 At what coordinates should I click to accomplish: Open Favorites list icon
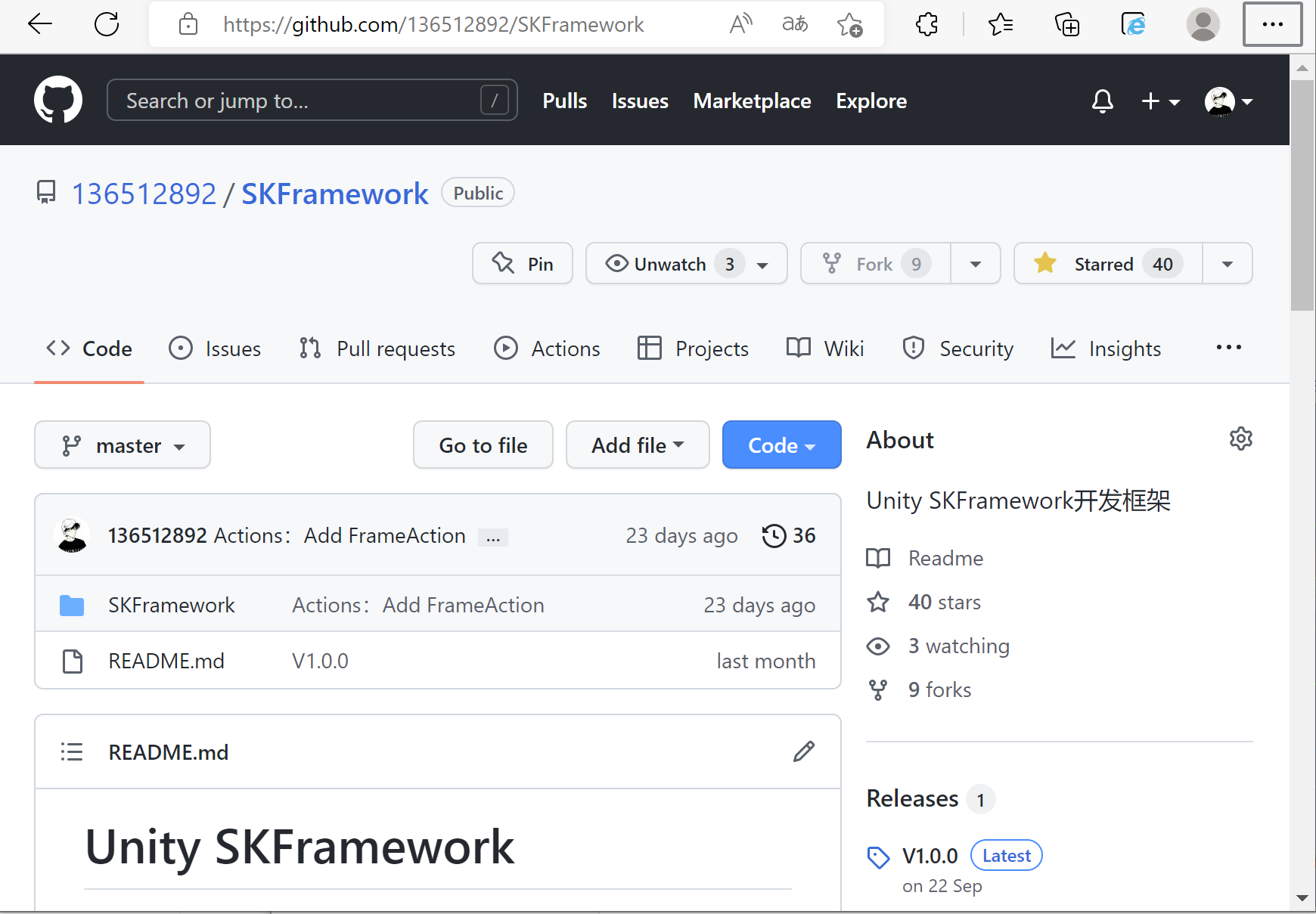point(1000,25)
